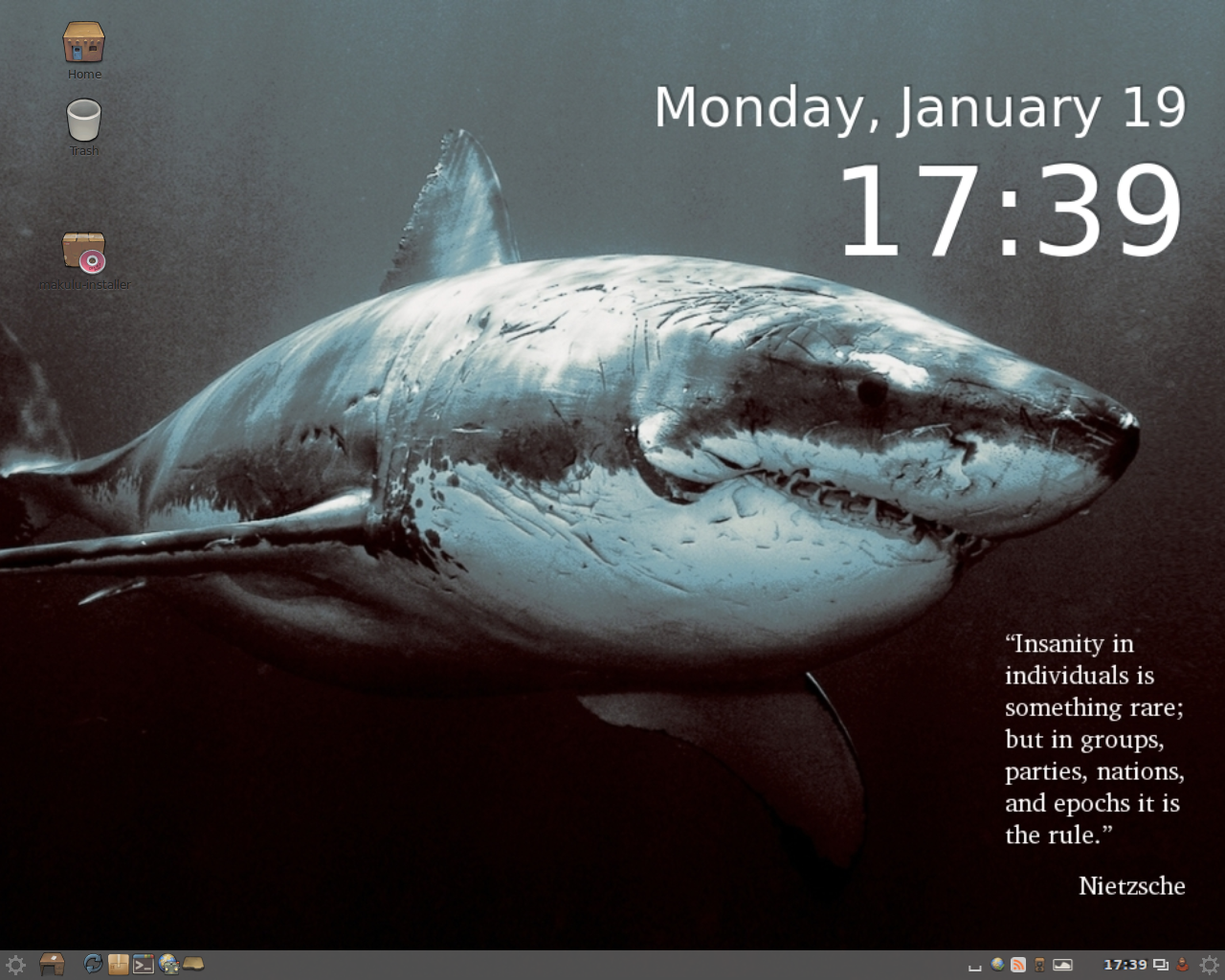Viewport: 1225px width, 980px height.
Task: Click the keyboard layout bracket indicator in tray
Action: (x=975, y=967)
